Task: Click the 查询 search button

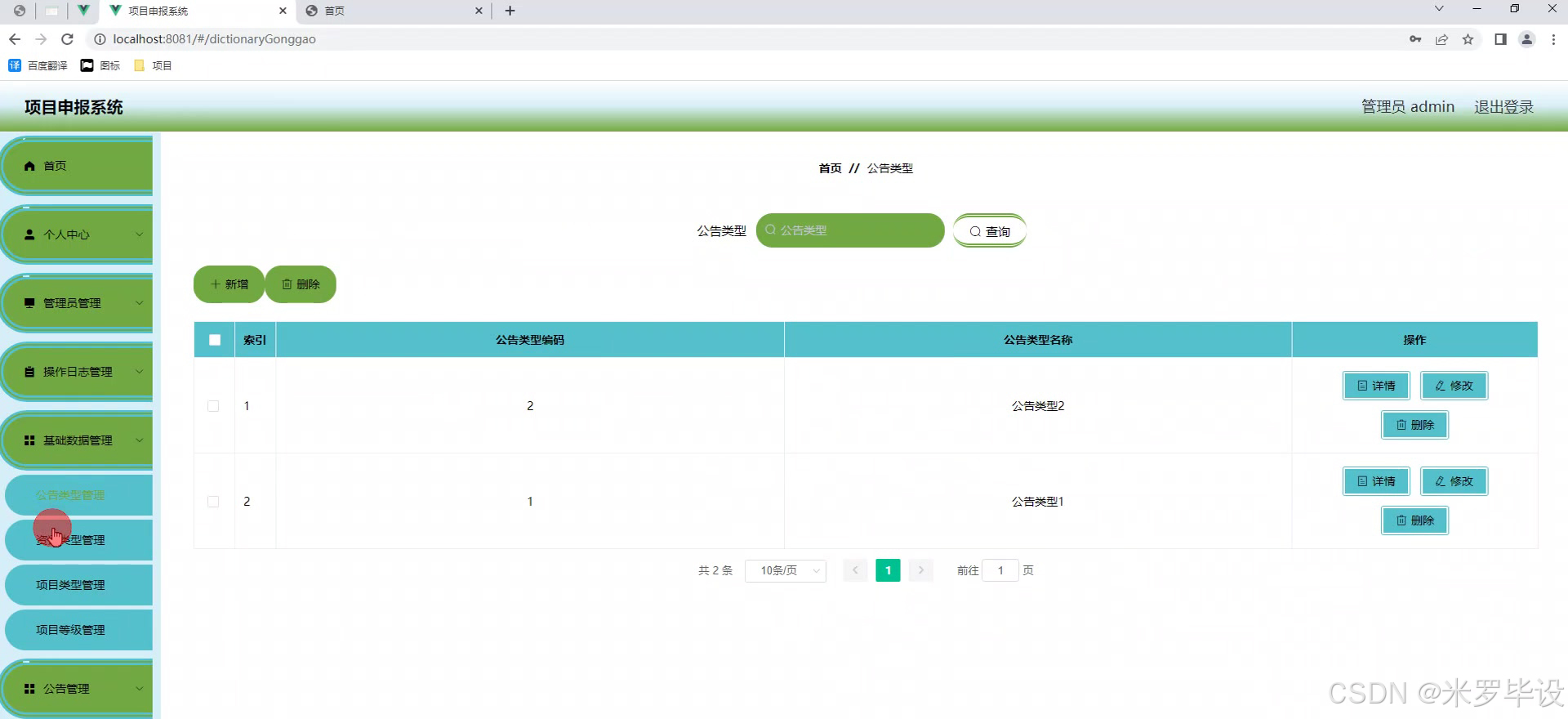Action: coord(989,231)
